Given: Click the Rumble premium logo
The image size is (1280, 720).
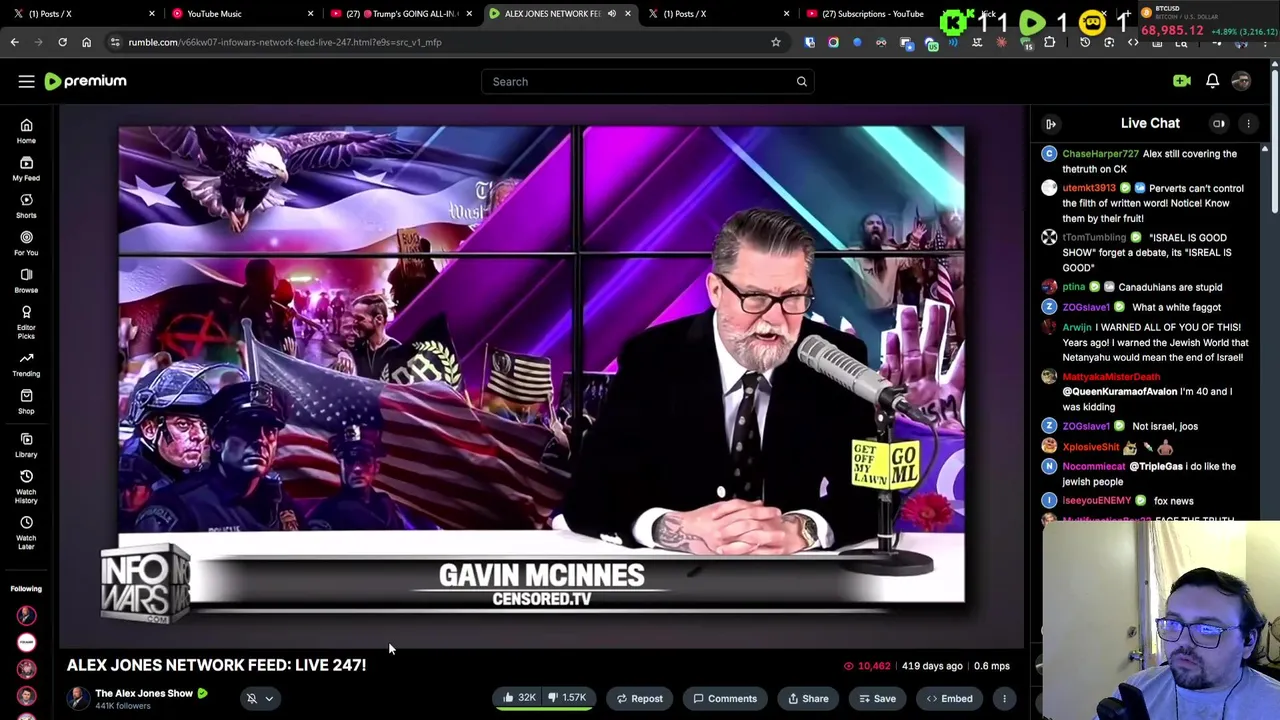Looking at the screenshot, I should coord(86,81).
